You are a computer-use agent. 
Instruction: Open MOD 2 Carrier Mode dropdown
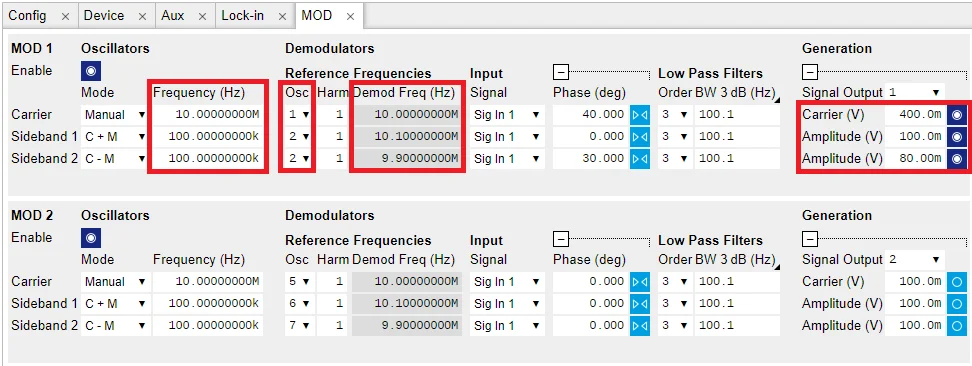pos(115,282)
